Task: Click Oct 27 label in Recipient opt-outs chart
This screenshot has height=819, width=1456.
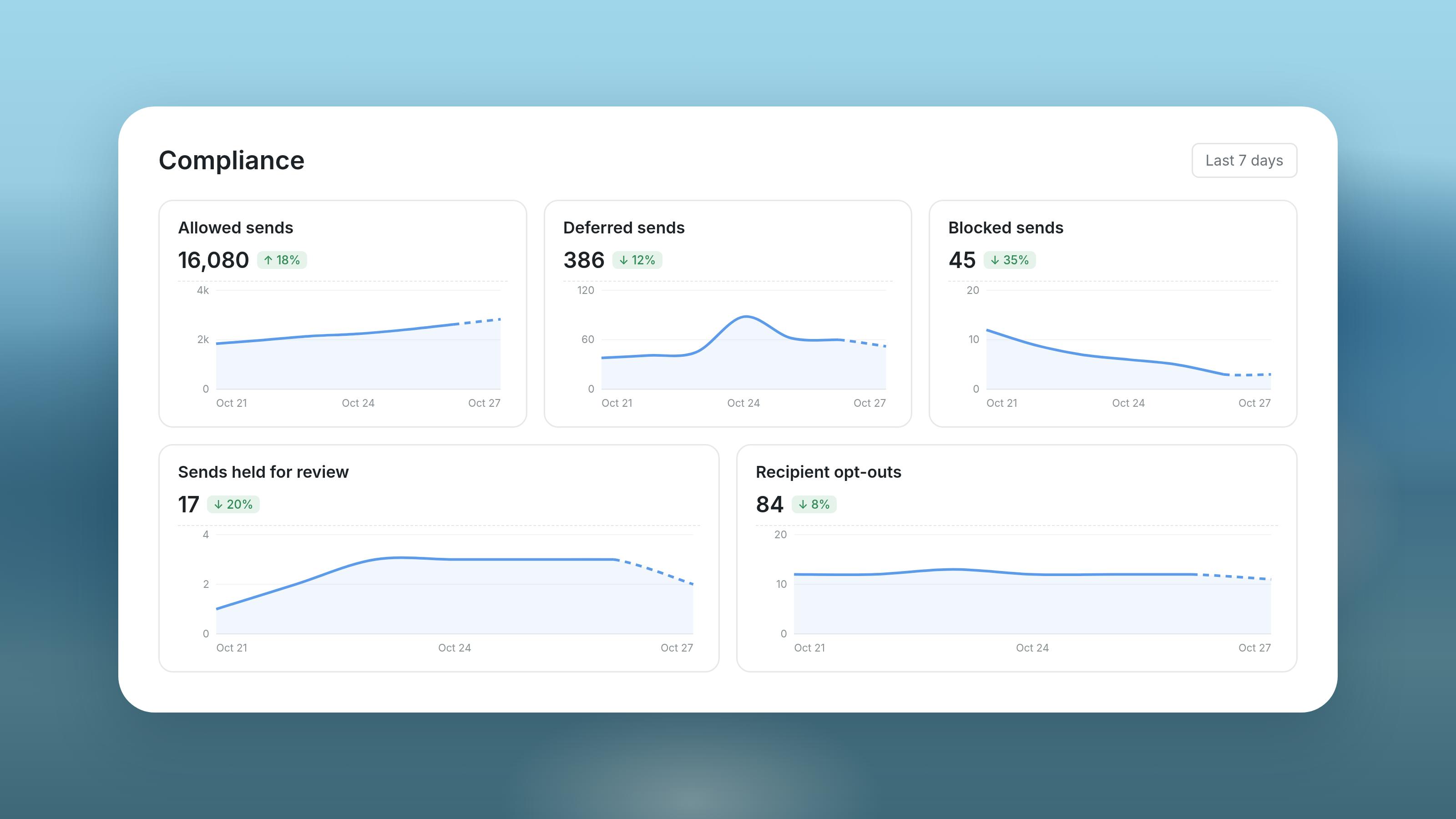Action: point(1254,648)
